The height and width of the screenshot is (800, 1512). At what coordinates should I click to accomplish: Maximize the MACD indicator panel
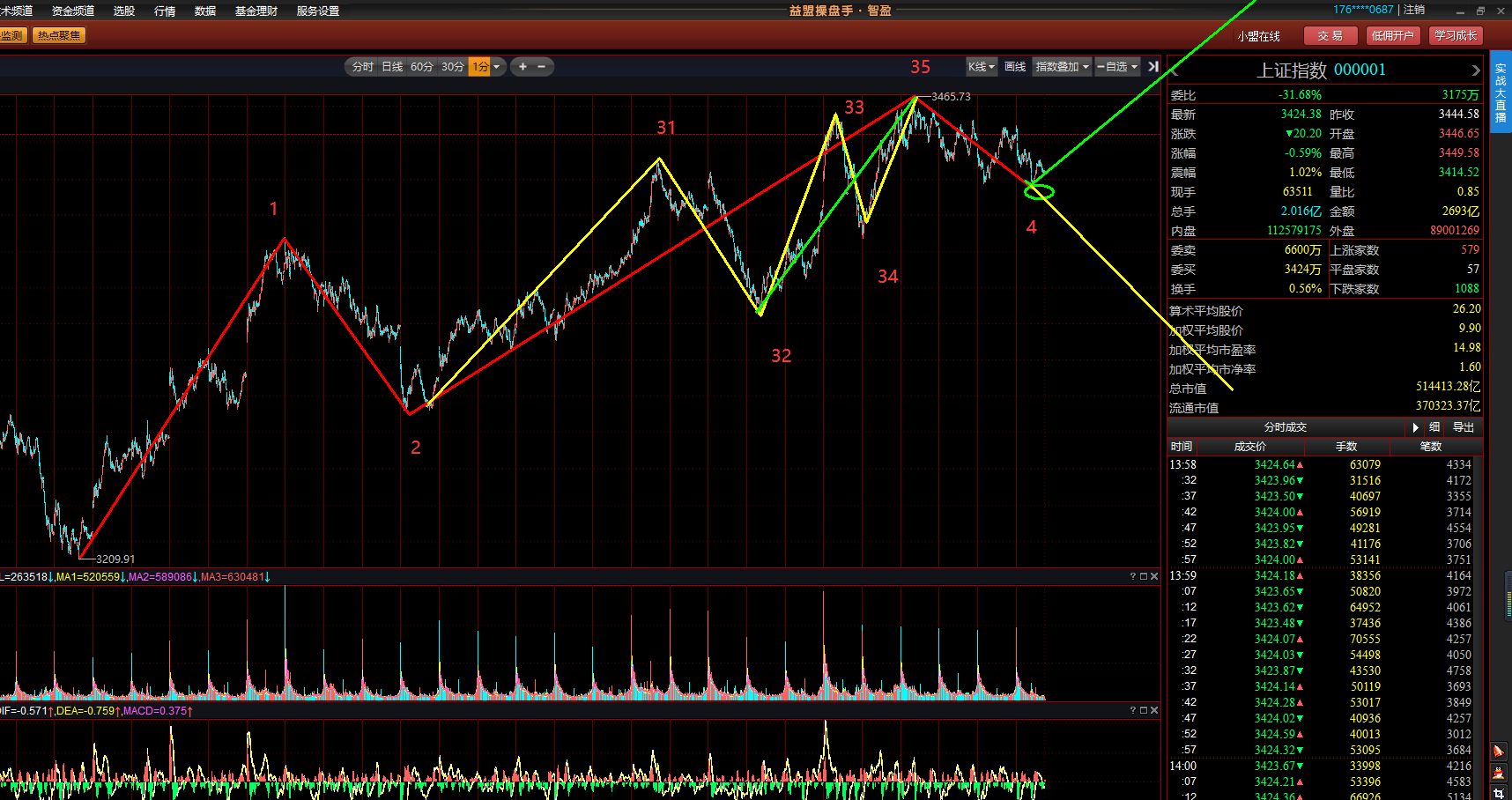(1143, 710)
